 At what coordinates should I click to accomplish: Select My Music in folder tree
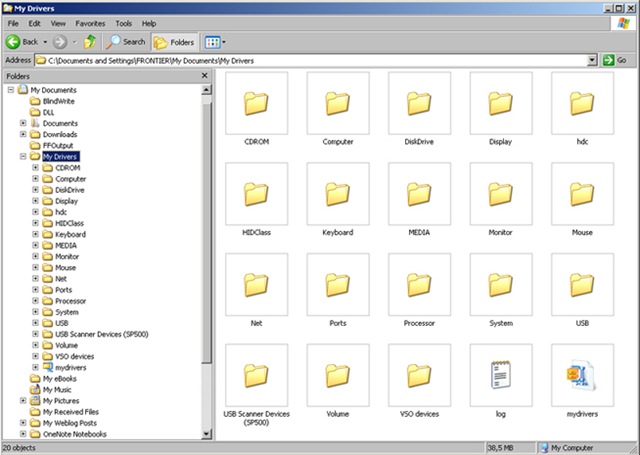(57, 390)
